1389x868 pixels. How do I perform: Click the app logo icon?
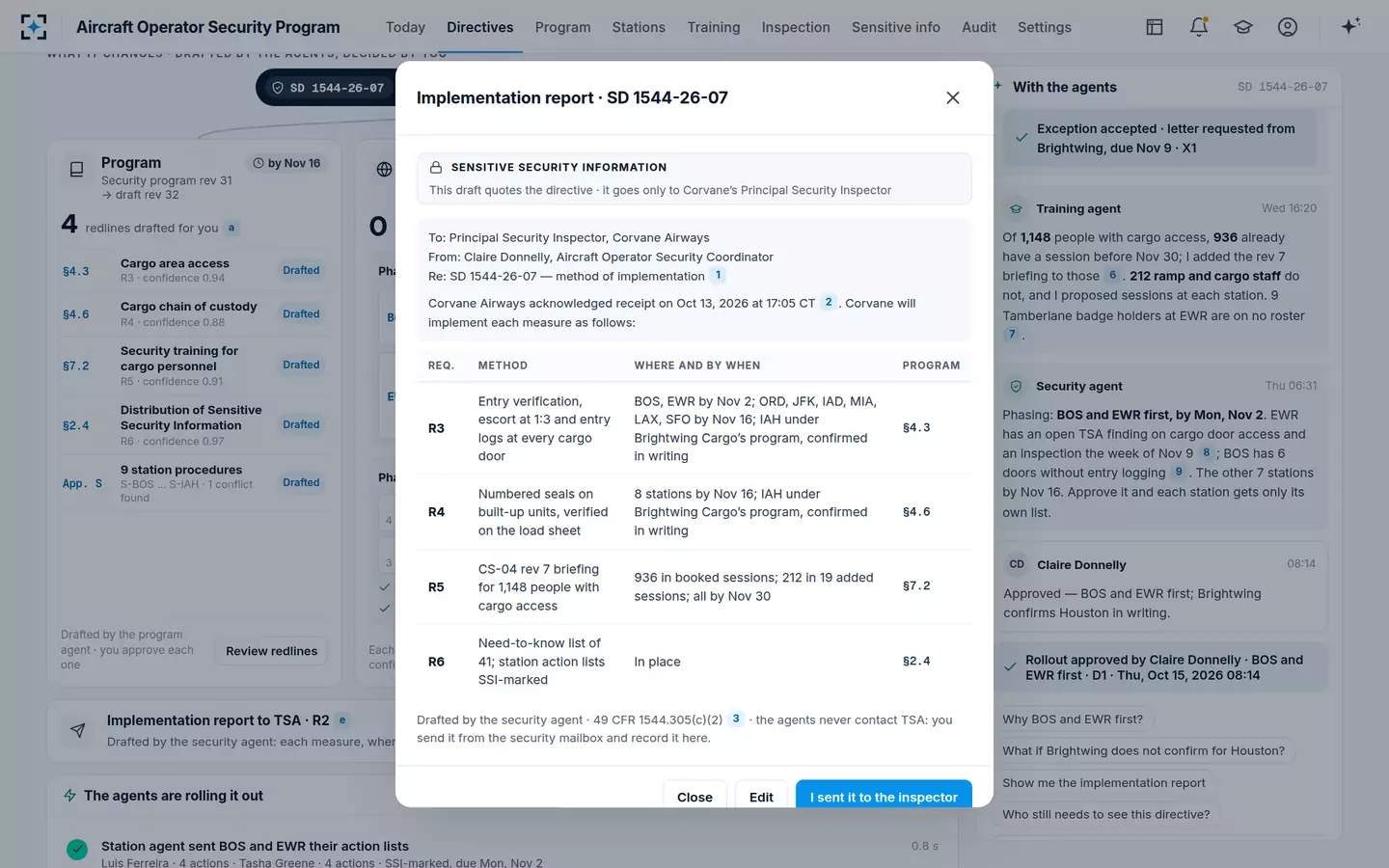tap(34, 27)
